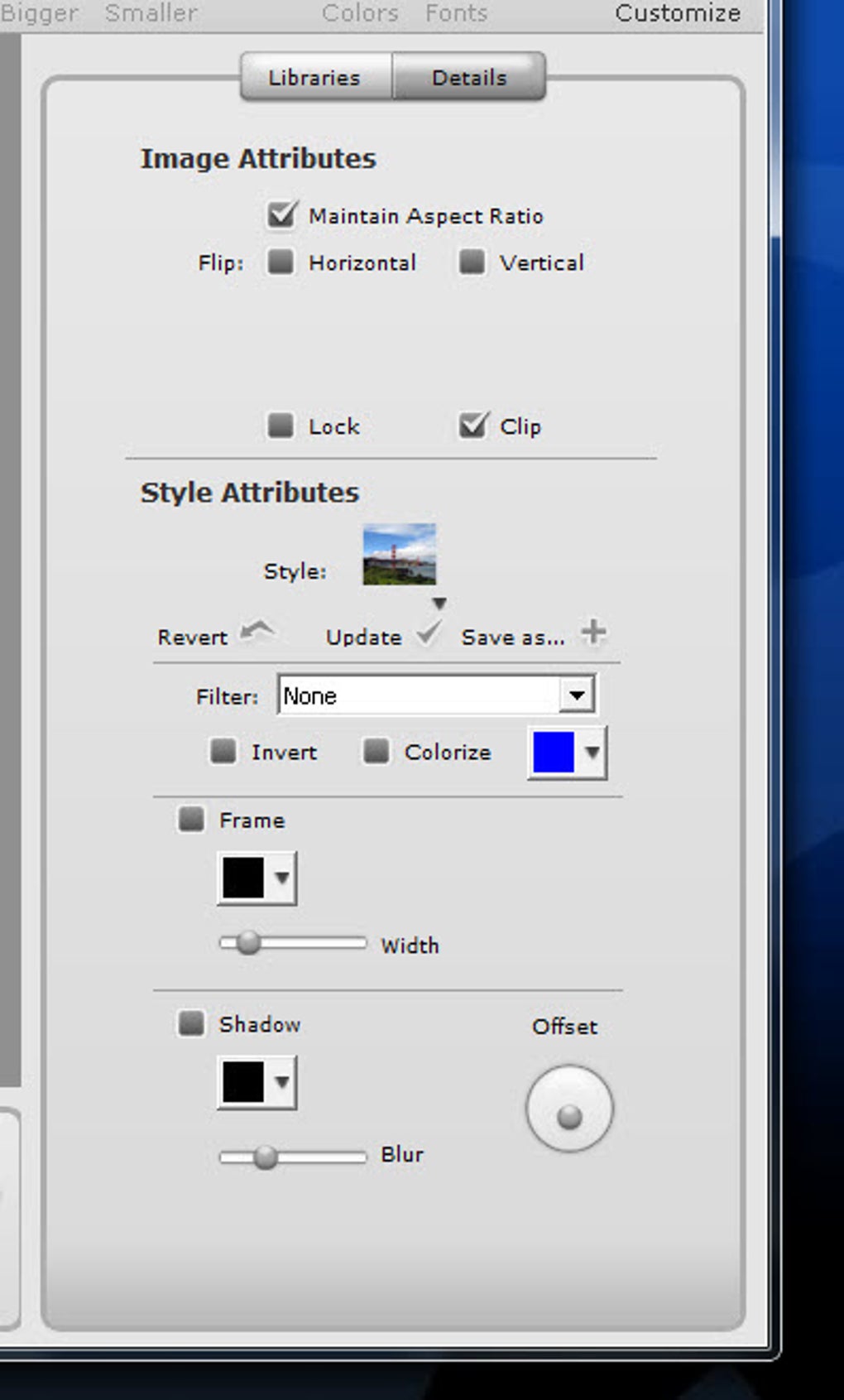Click the Frame Width slider handle
This screenshot has height=1400, width=844.
coord(247,943)
